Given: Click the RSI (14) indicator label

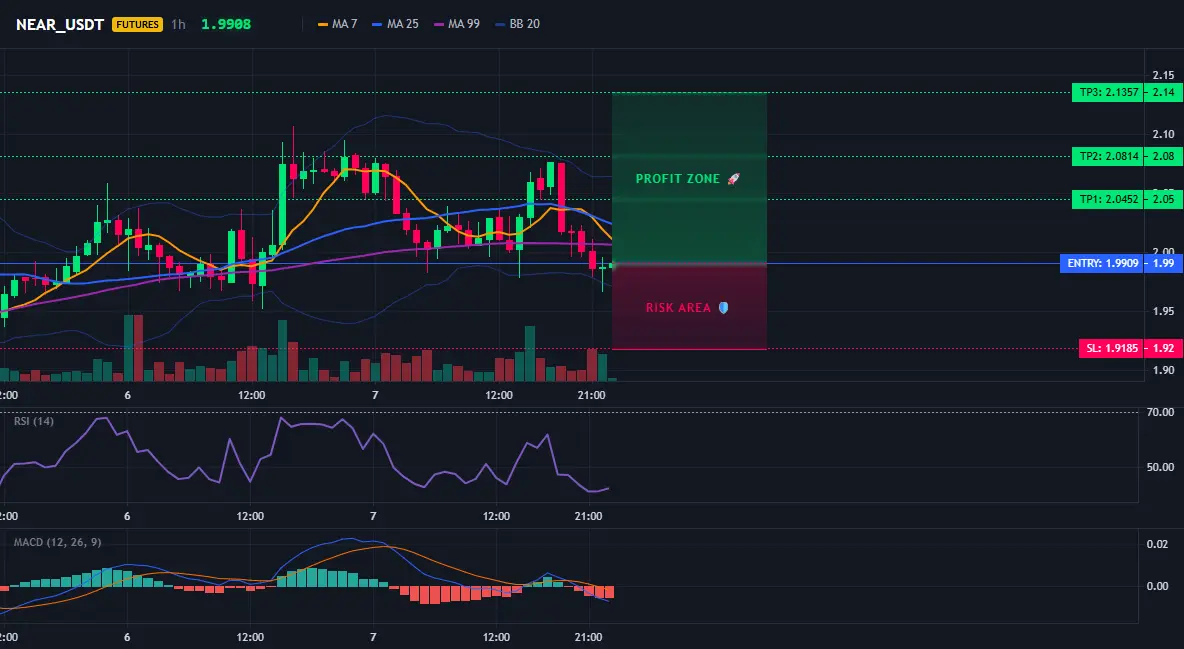Looking at the screenshot, I should pyautogui.click(x=34, y=421).
